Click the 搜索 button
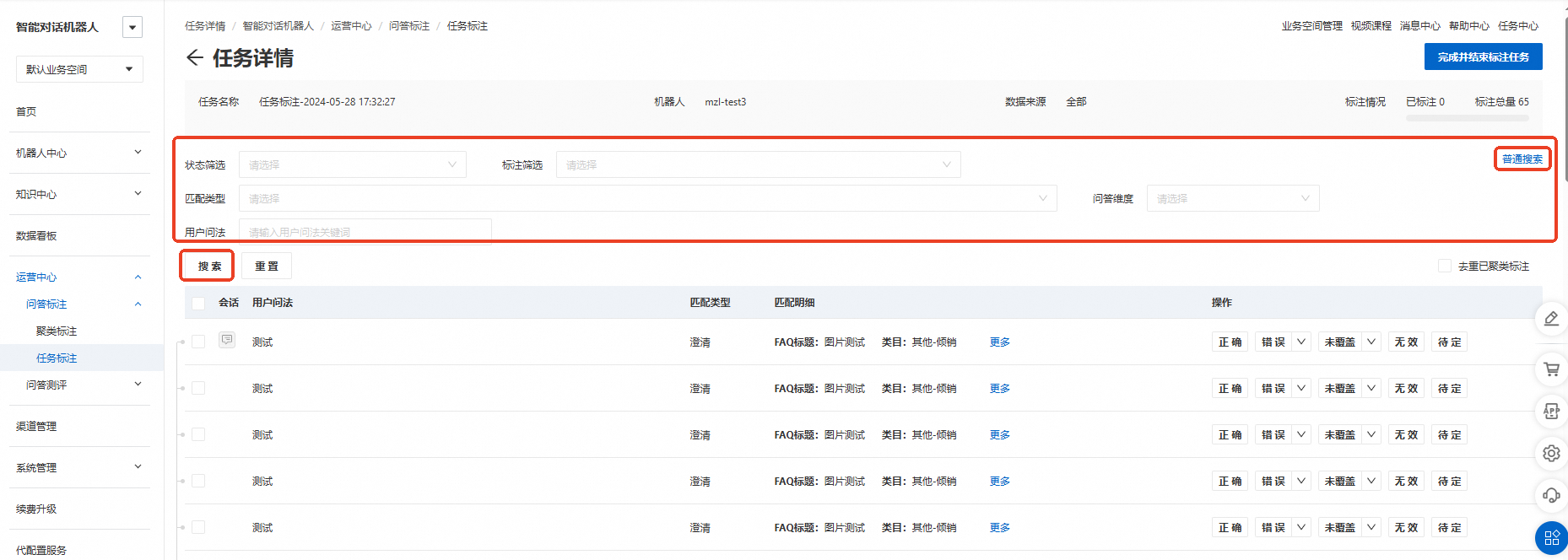Screen dimensions: 1568x560 210,266
